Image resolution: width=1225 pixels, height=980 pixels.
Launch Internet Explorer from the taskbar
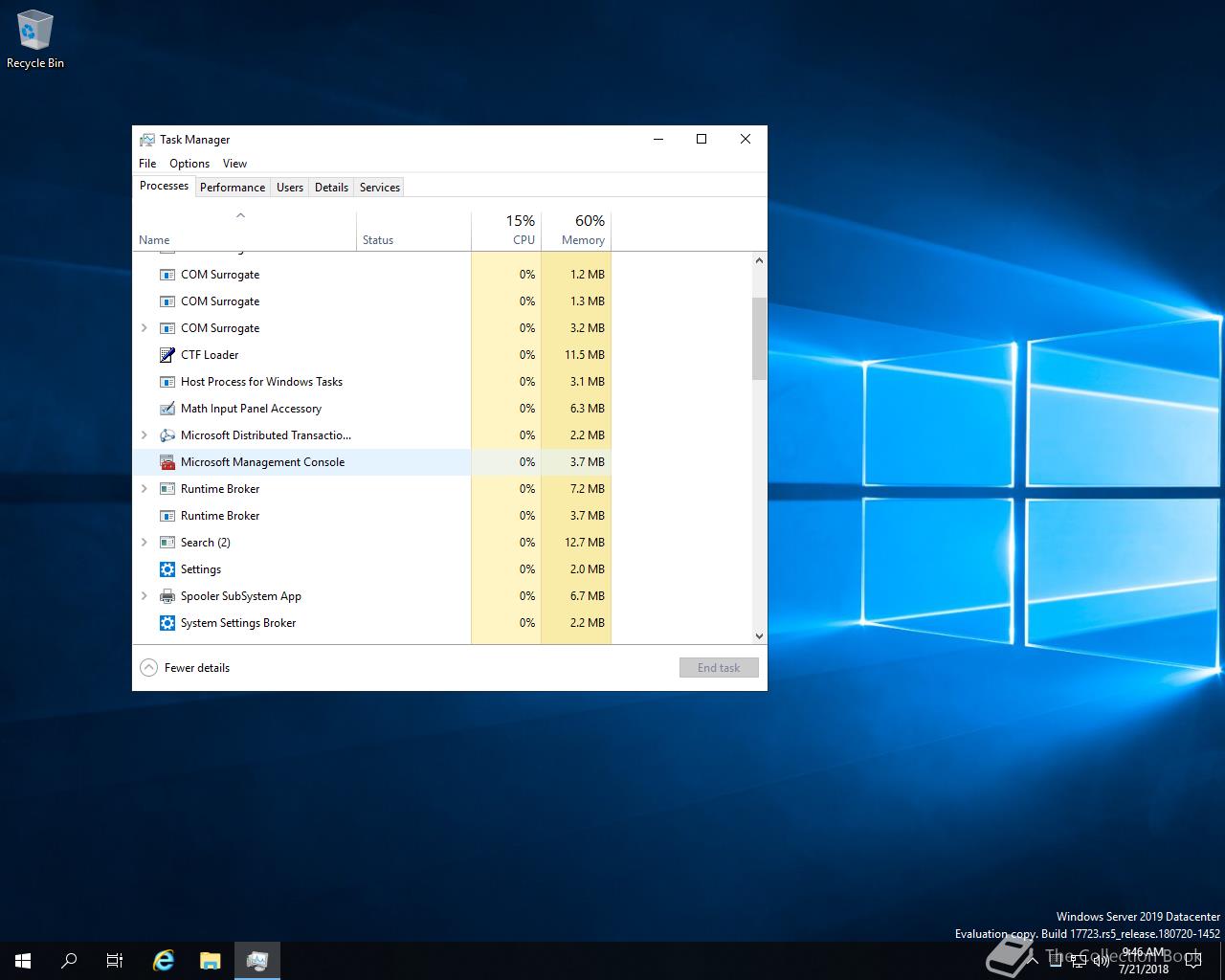point(164,961)
